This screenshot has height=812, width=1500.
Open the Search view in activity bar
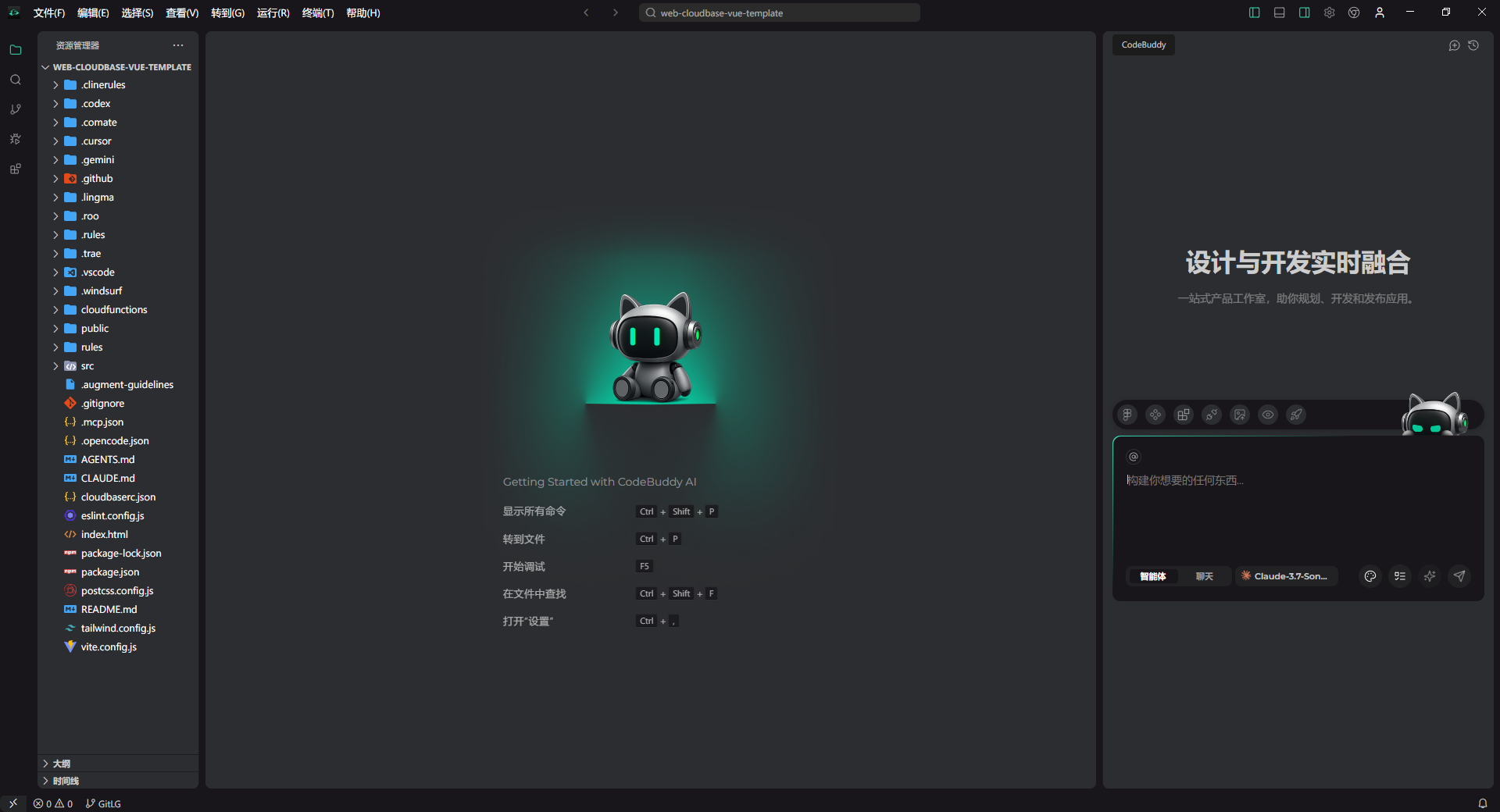pos(15,80)
